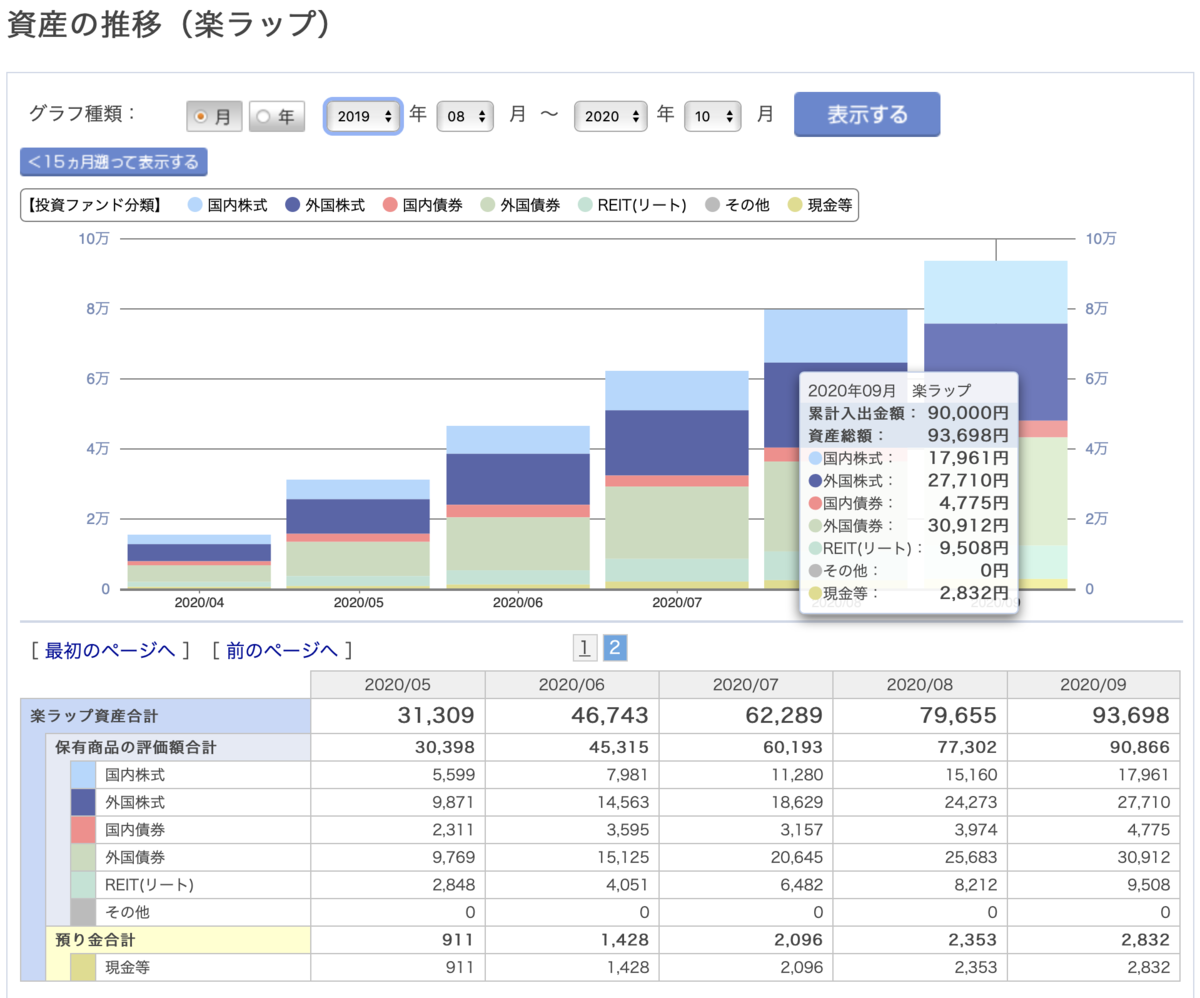The height and width of the screenshot is (998, 1200).
Task: Click the 2020/05 bar in the chart
Action: [x=358, y=535]
